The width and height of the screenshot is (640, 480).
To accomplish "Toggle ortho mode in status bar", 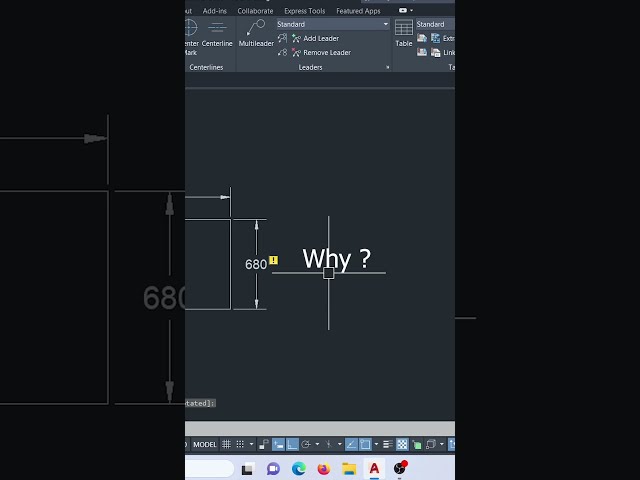I will (292, 444).
